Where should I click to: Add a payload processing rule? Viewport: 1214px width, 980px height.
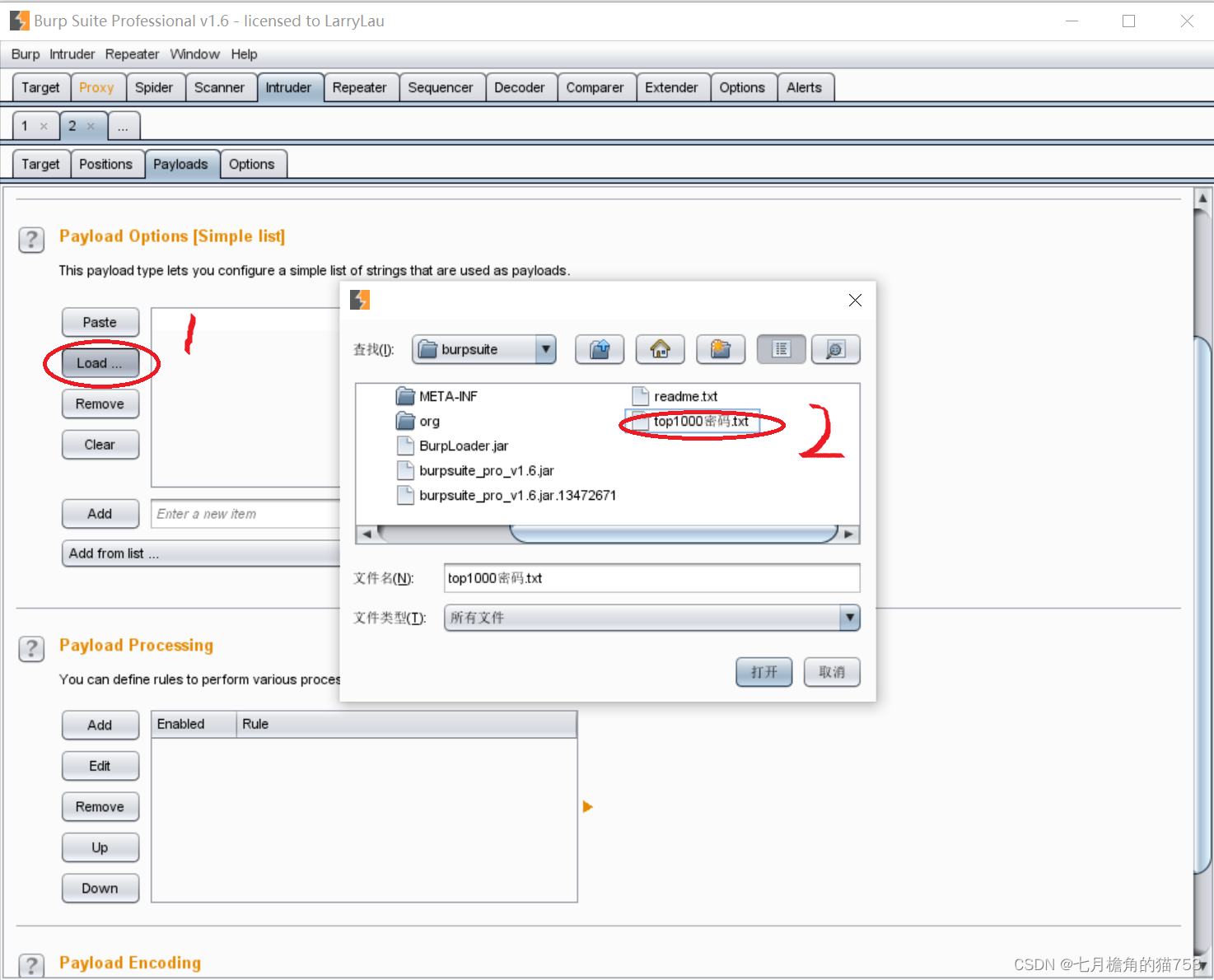[100, 725]
